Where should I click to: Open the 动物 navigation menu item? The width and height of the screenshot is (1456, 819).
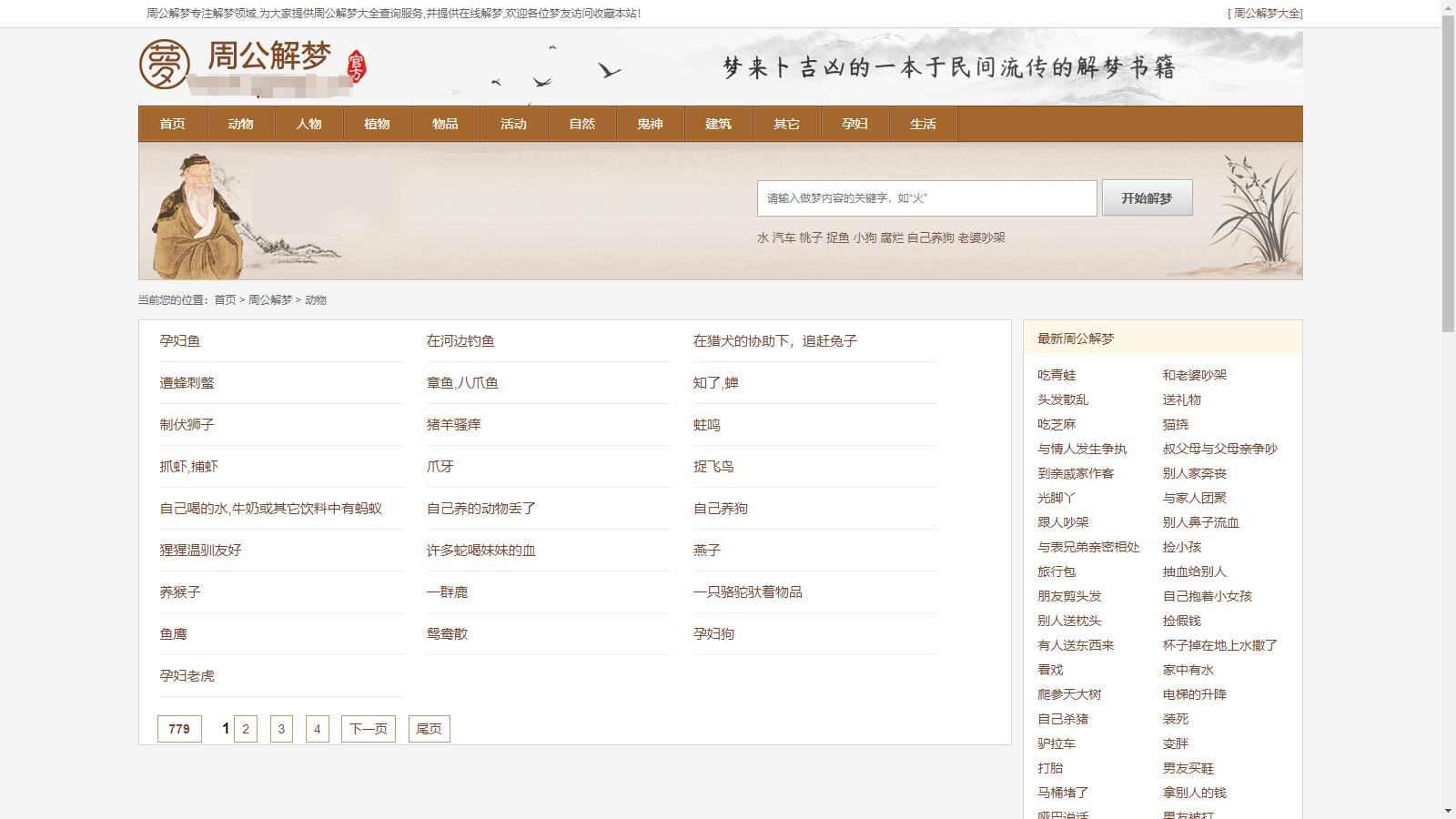click(x=240, y=124)
